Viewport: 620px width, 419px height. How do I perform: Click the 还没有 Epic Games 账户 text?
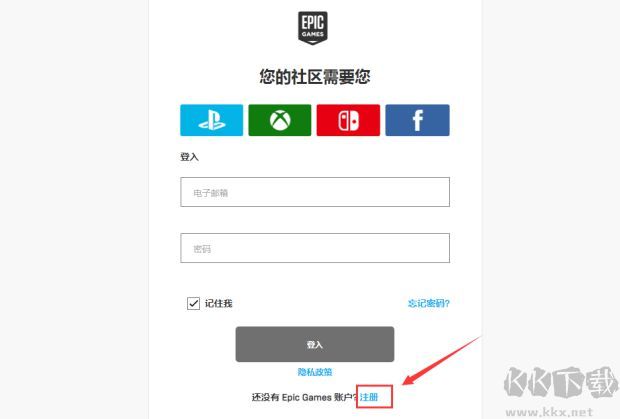[304, 397]
